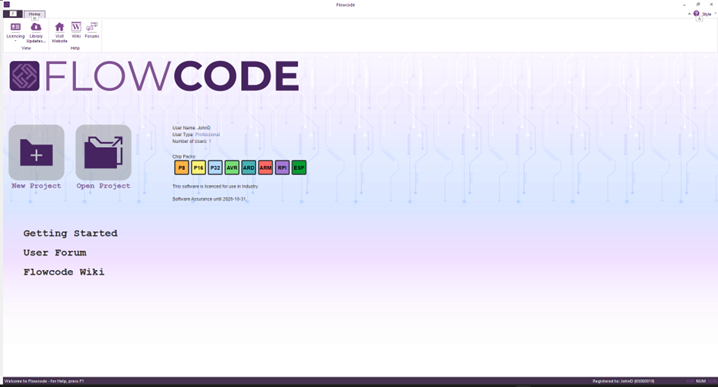Image resolution: width=718 pixels, height=387 pixels.
Task: Collapse the ribbon with the up chevron
Action: [689, 14]
